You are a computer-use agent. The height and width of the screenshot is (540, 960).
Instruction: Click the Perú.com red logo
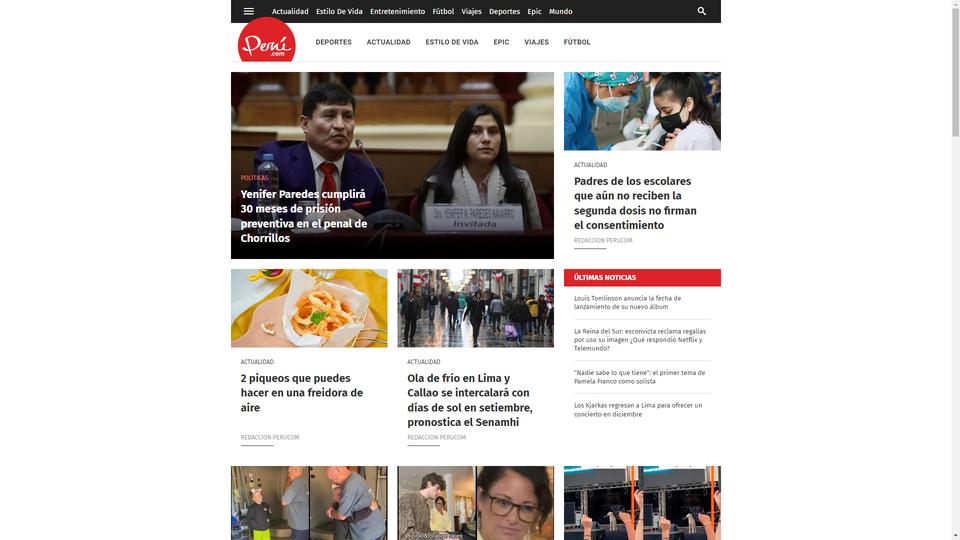pos(266,41)
